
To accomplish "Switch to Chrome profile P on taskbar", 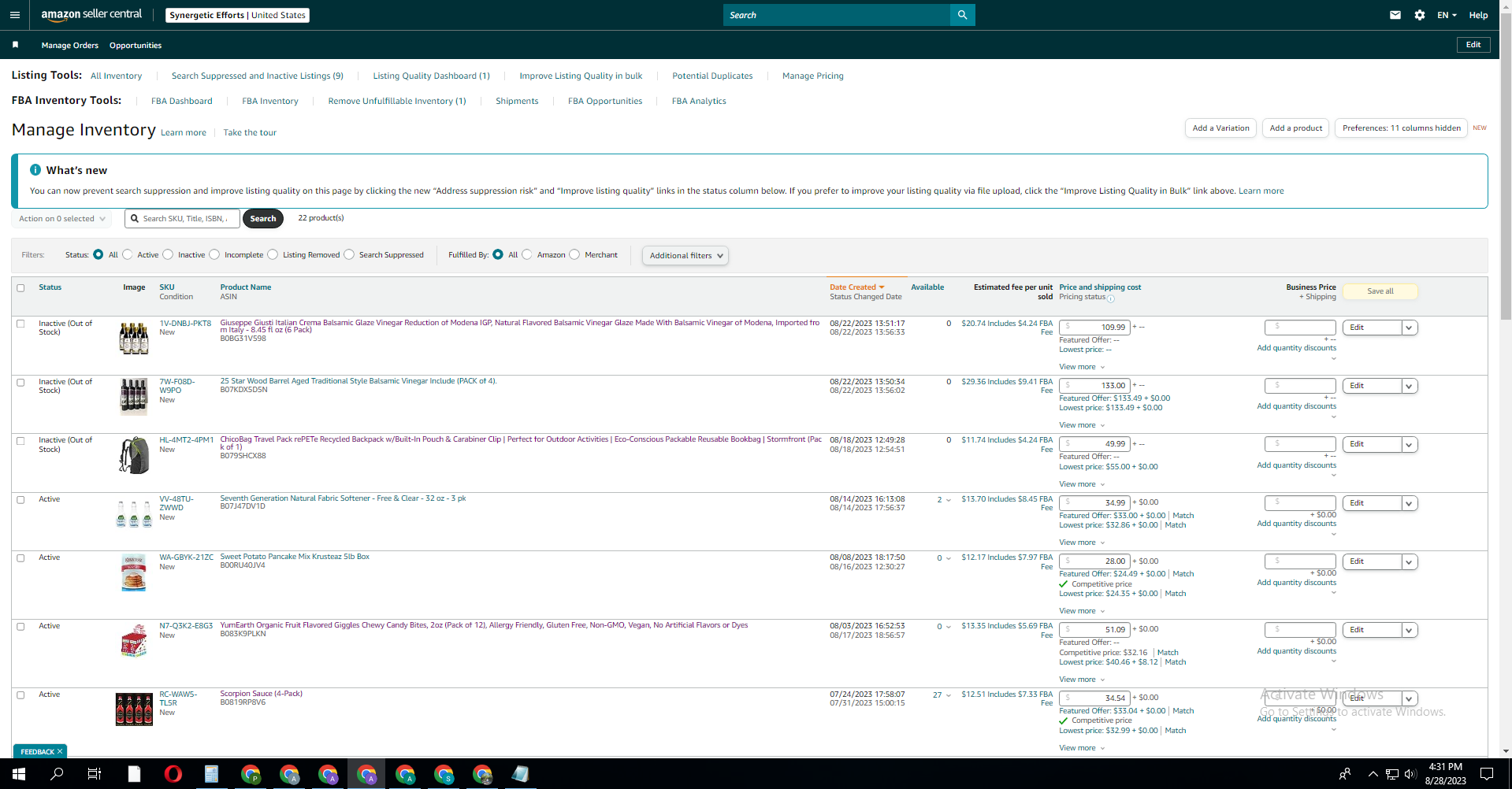I will point(251,774).
